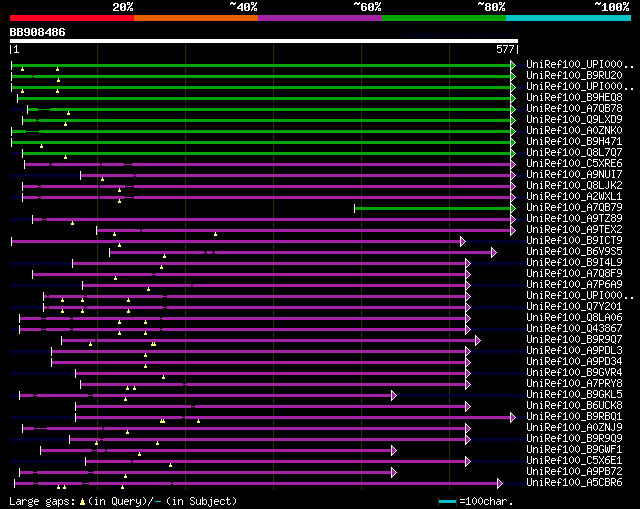The image size is (640, 509).
Task: Select the UniRef100_A9TZ89 label
Action: (x=574, y=219)
